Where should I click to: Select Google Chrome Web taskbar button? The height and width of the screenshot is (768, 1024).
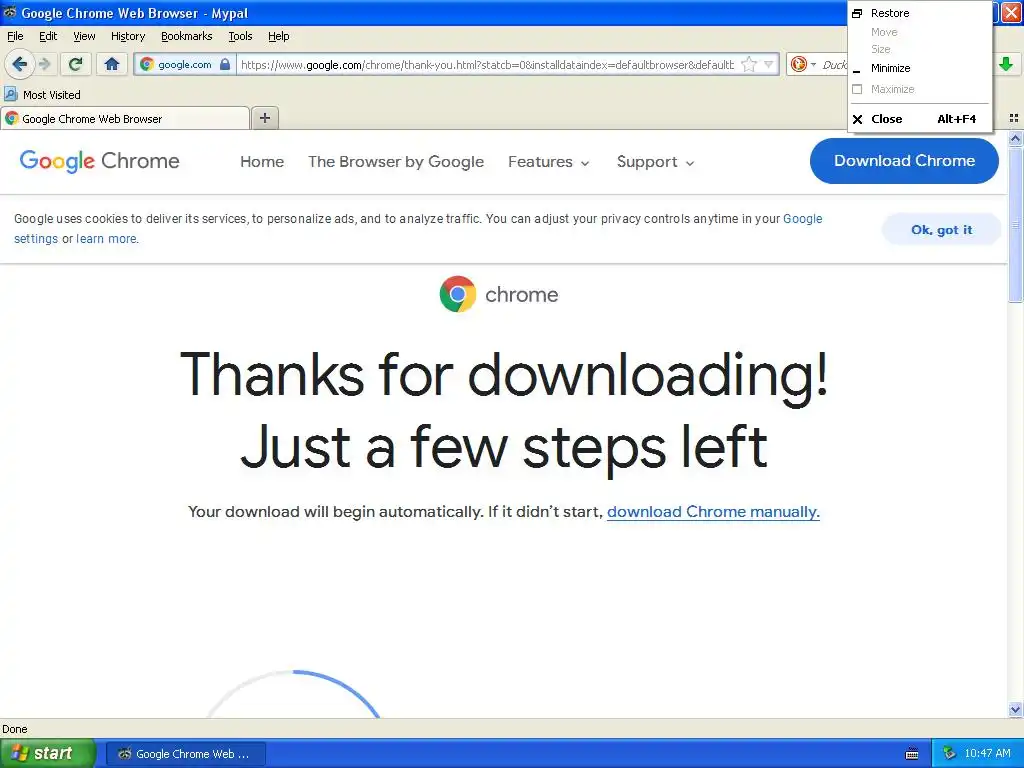[x=185, y=754]
